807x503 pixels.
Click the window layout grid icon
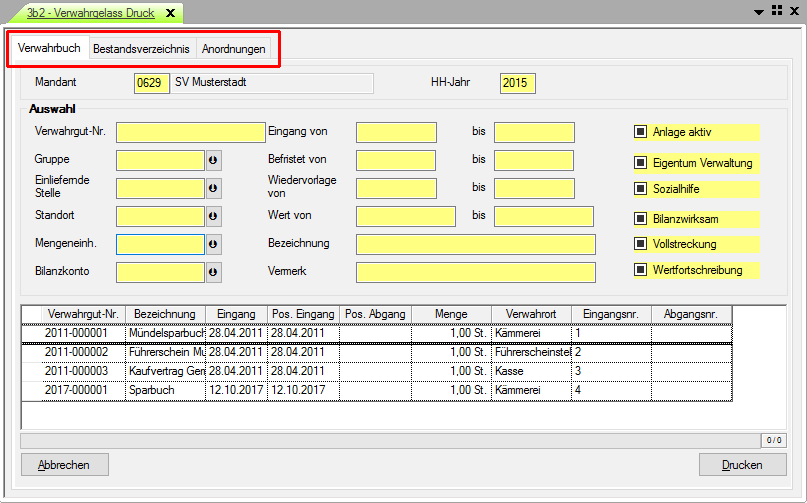click(x=774, y=11)
